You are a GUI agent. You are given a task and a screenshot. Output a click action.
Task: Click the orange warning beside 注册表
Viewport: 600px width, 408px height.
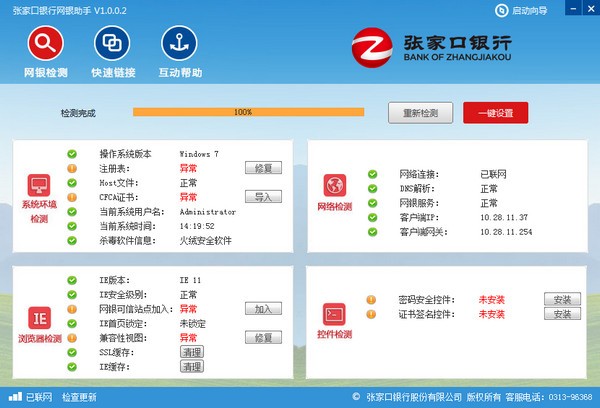coord(72,168)
